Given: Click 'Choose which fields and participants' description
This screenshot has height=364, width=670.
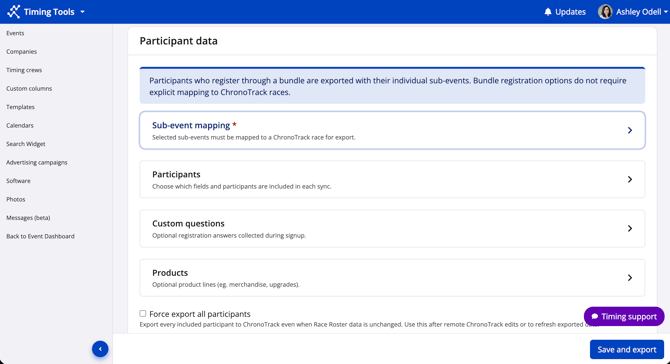Looking at the screenshot, I should click(241, 186).
